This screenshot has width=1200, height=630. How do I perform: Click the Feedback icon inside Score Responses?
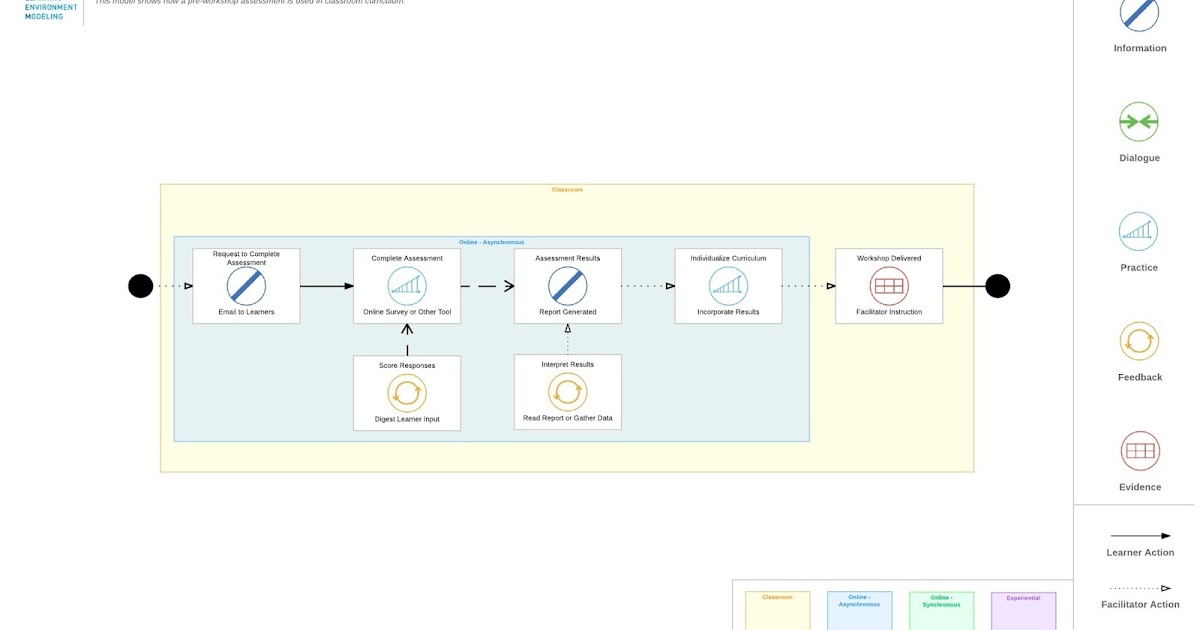pyautogui.click(x=406, y=393)
